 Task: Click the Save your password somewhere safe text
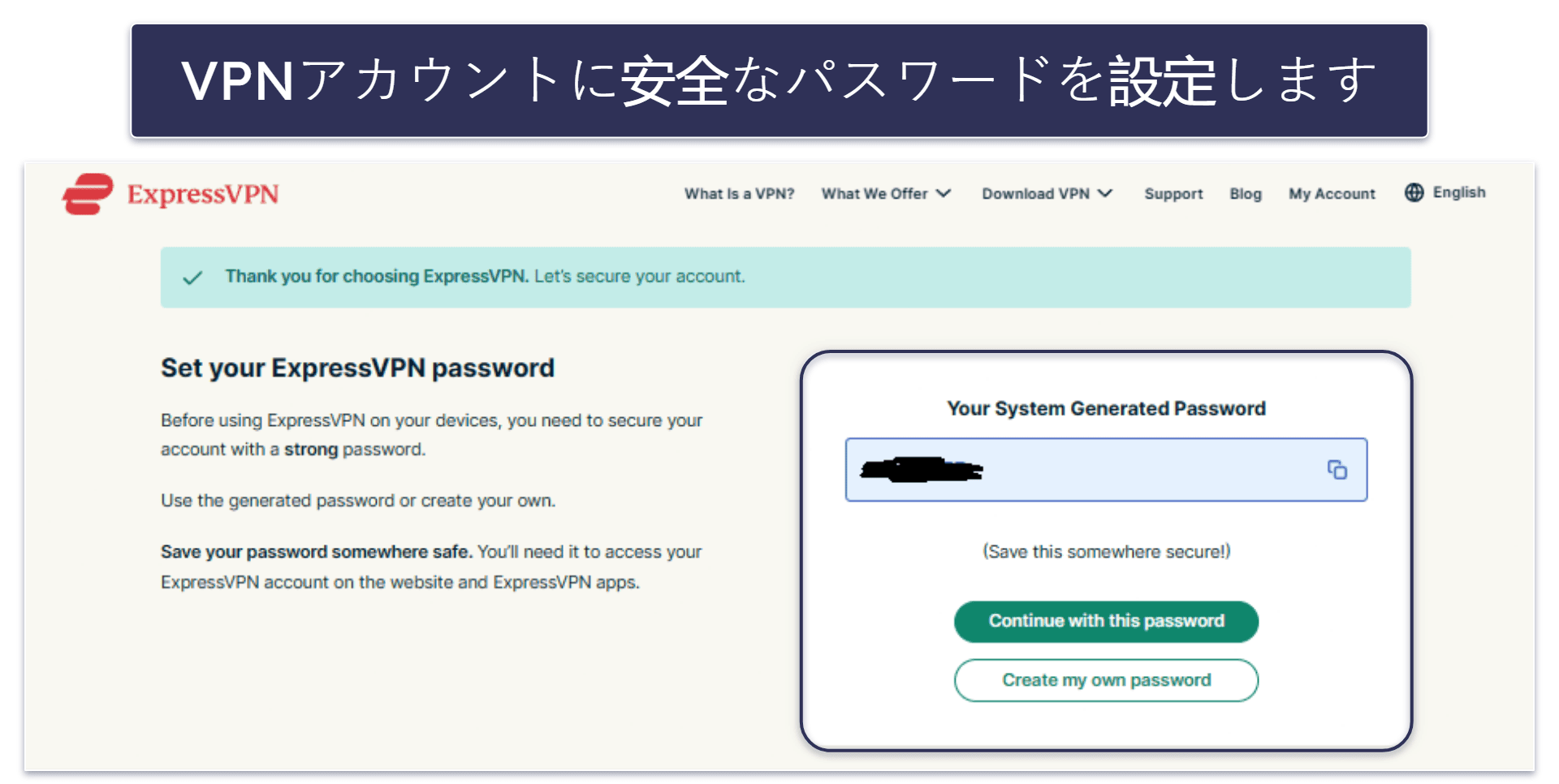317,552
